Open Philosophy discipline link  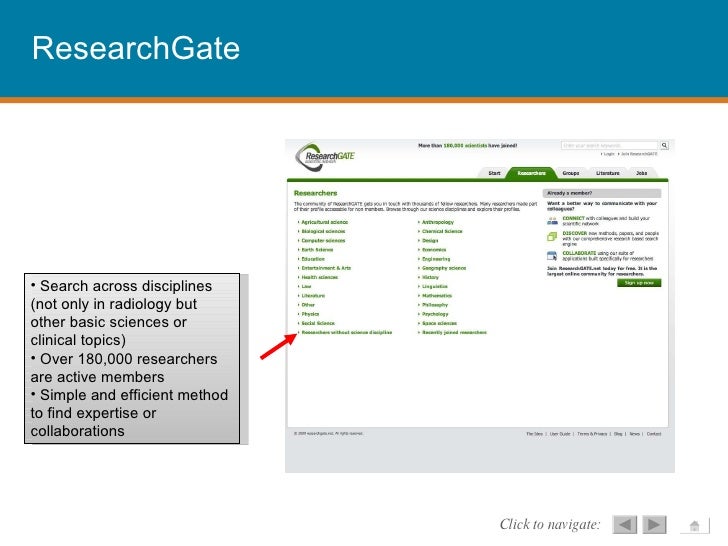(x=435, y=305)
